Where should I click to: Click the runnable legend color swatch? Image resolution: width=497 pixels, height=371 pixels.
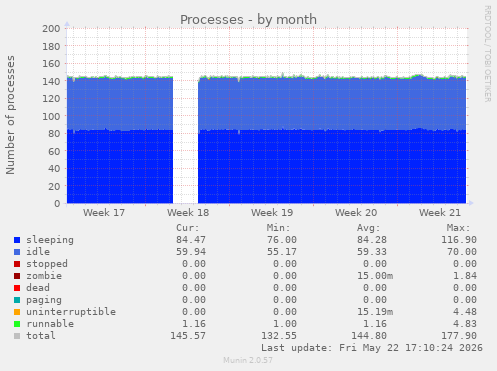[x=17, y=324]
